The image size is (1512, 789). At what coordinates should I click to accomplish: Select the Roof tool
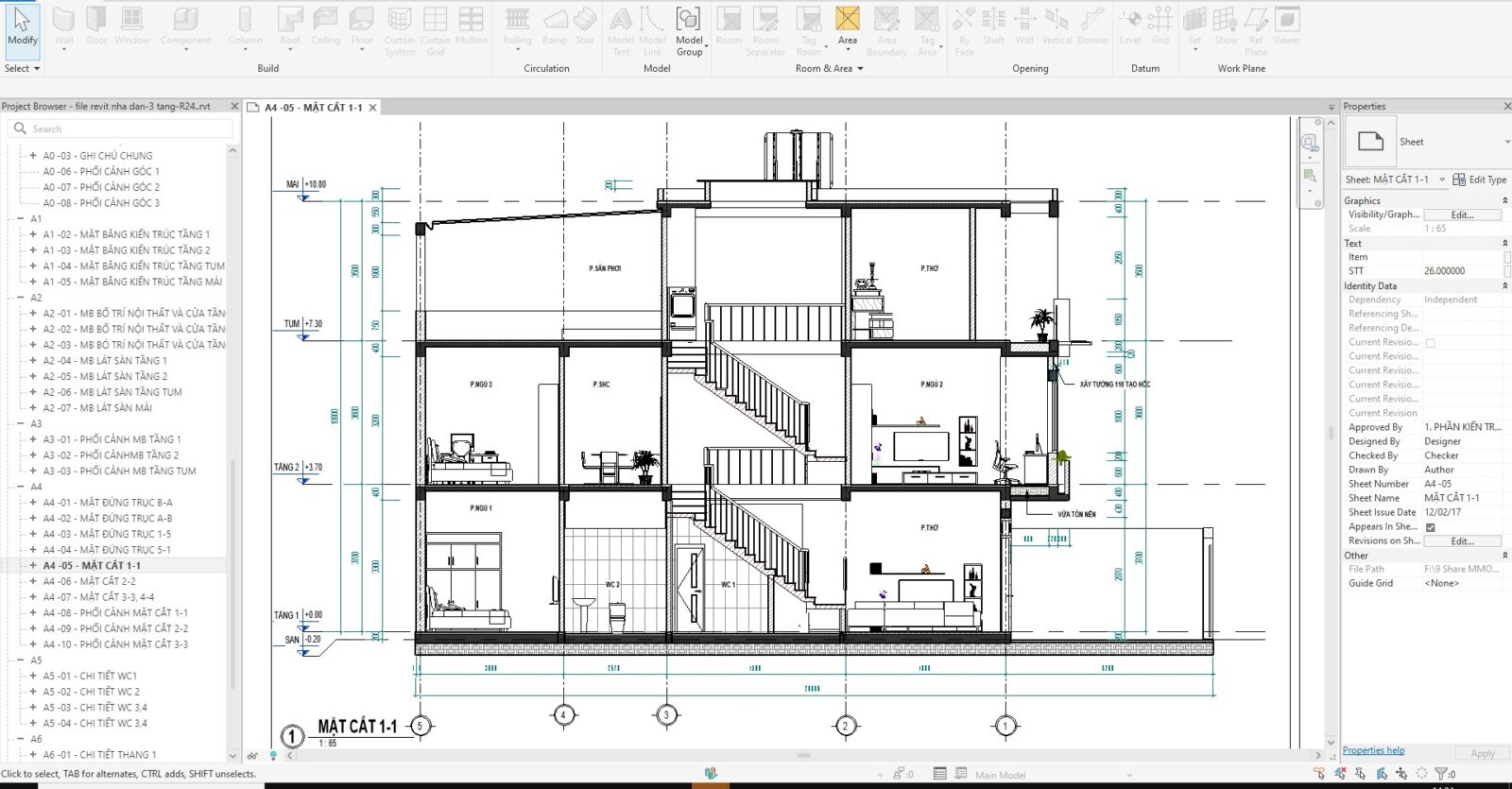(x=290, y=26)
